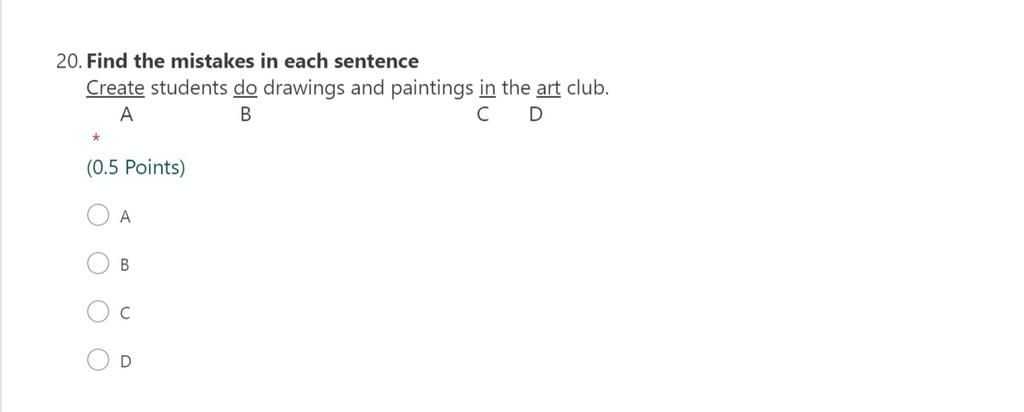Image resolution: width=1024 pixels, height=412 pixels.
Task: Click the underlined word 'Create' in the sentence
Action: pos(115,88)
